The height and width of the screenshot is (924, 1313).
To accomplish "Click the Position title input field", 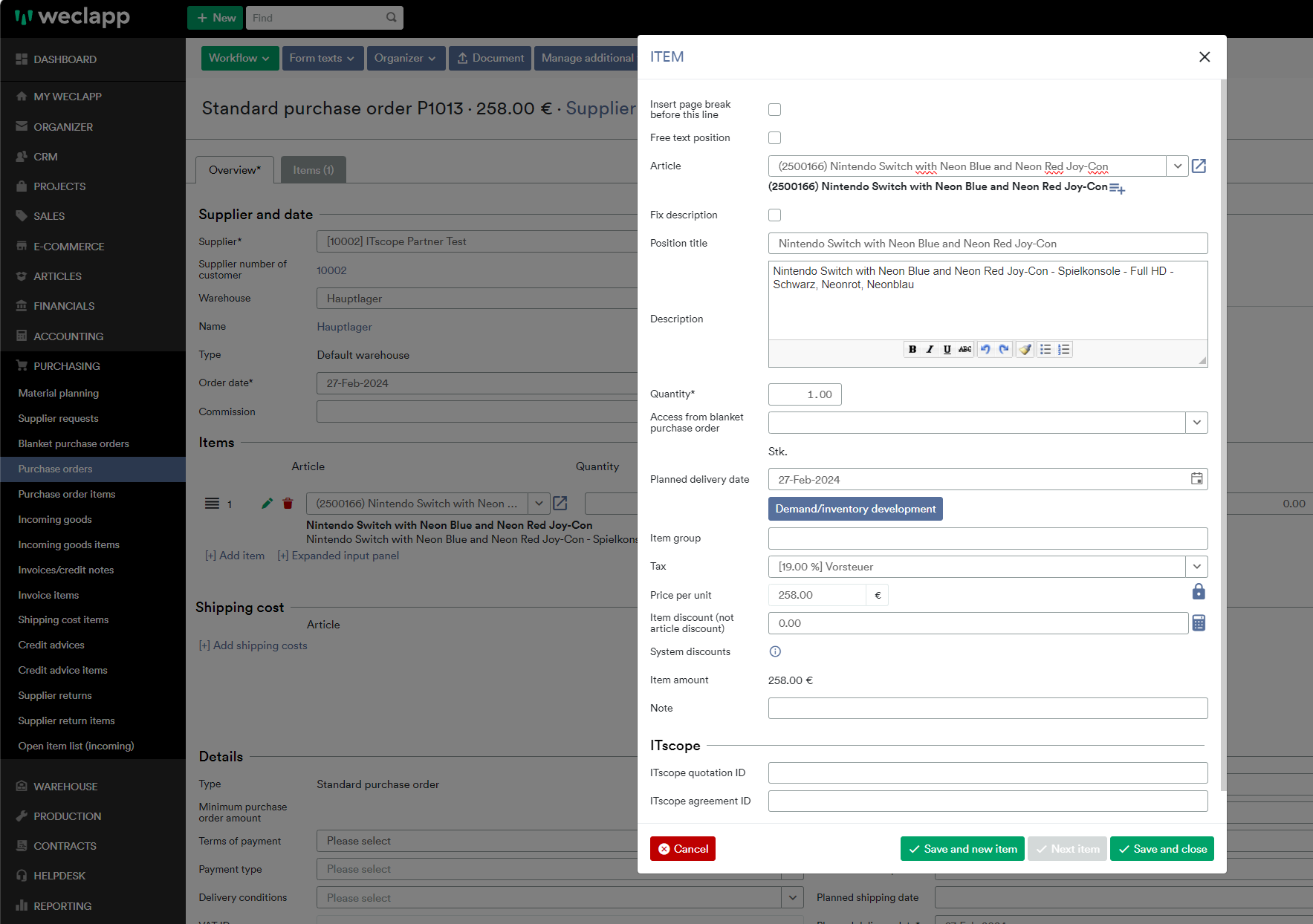I will (x=988, y=244).
